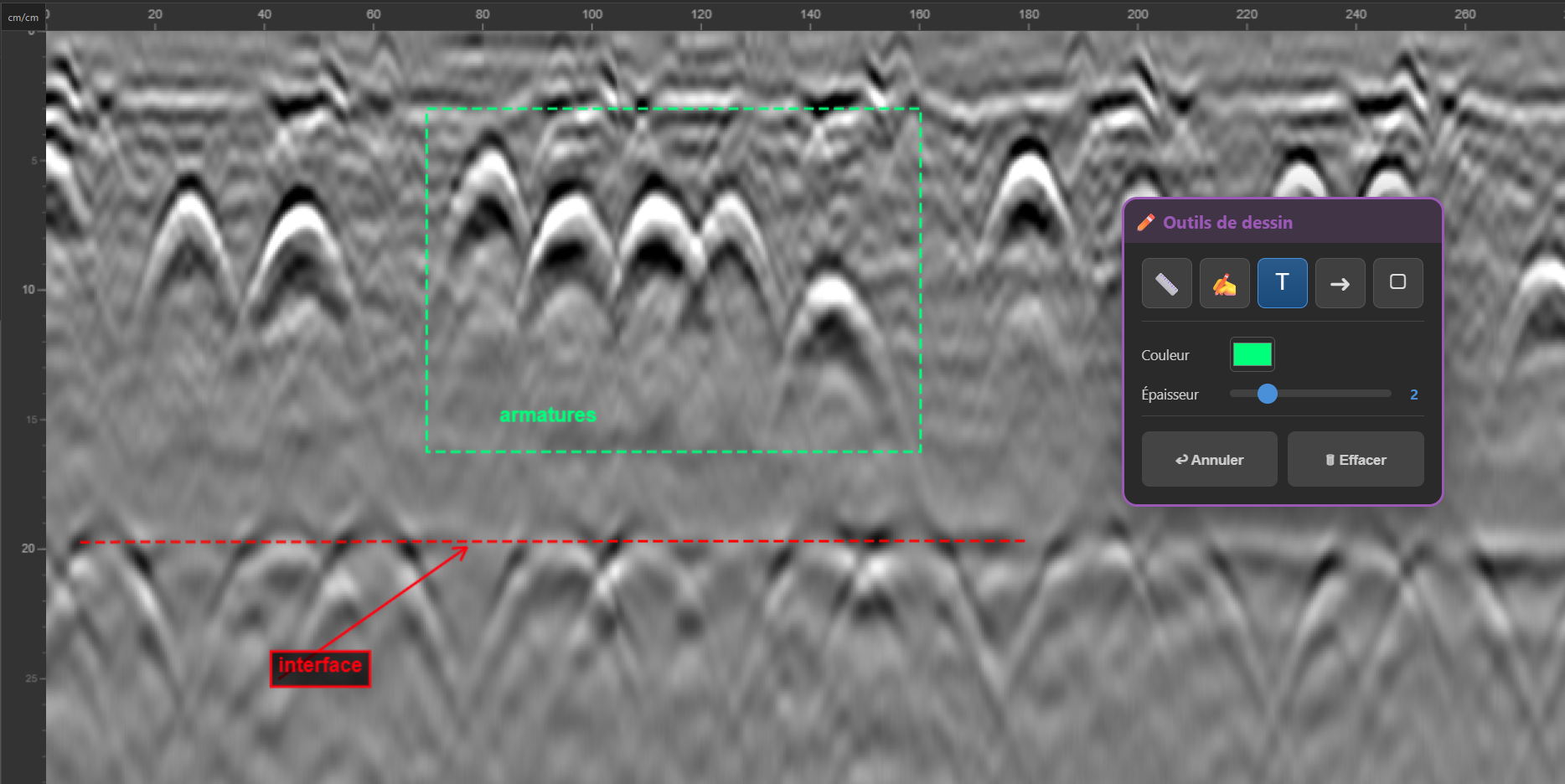1565x784 pixels.
Task: Click the trash icon inside the Effacer button
Action: [1332, 459]
